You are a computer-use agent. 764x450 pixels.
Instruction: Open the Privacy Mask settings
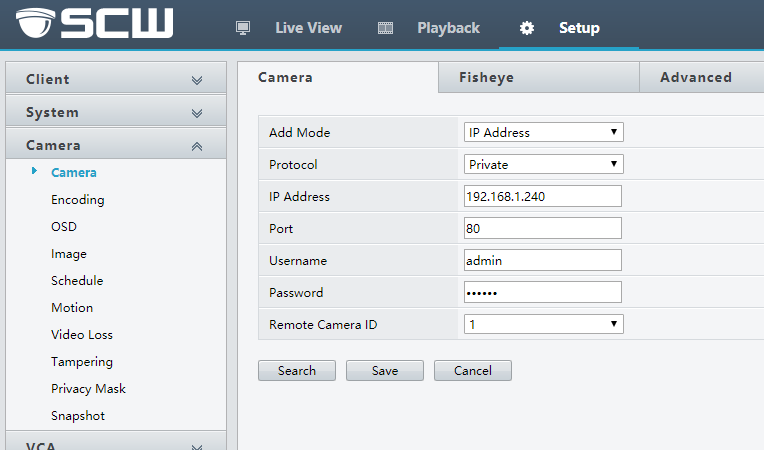[x=88, y=389]
